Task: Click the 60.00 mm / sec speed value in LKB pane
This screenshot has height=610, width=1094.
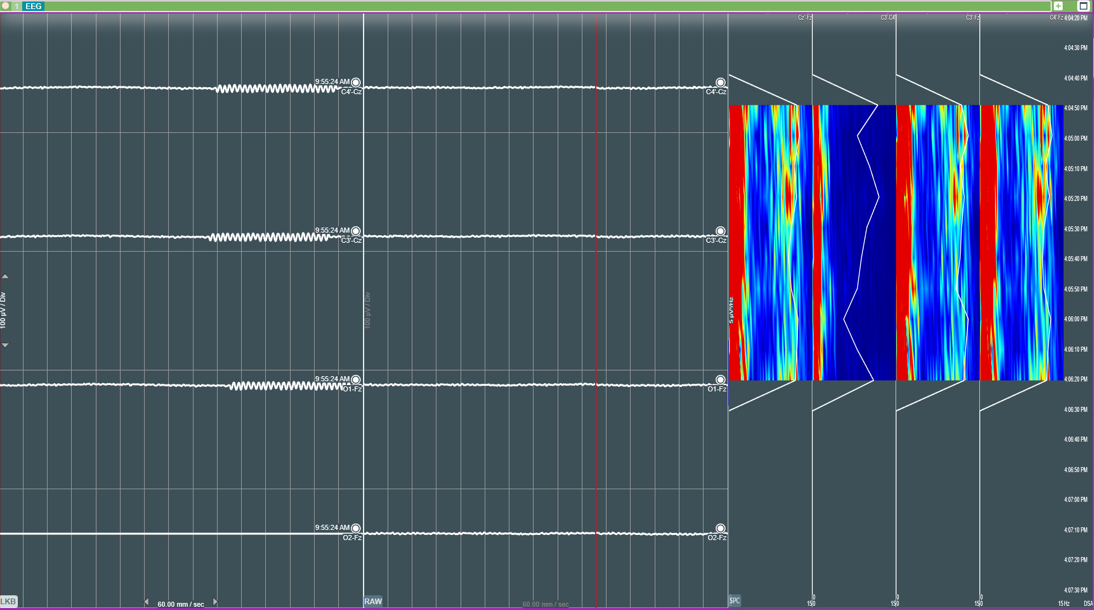Action: click(x=181, y=604)
